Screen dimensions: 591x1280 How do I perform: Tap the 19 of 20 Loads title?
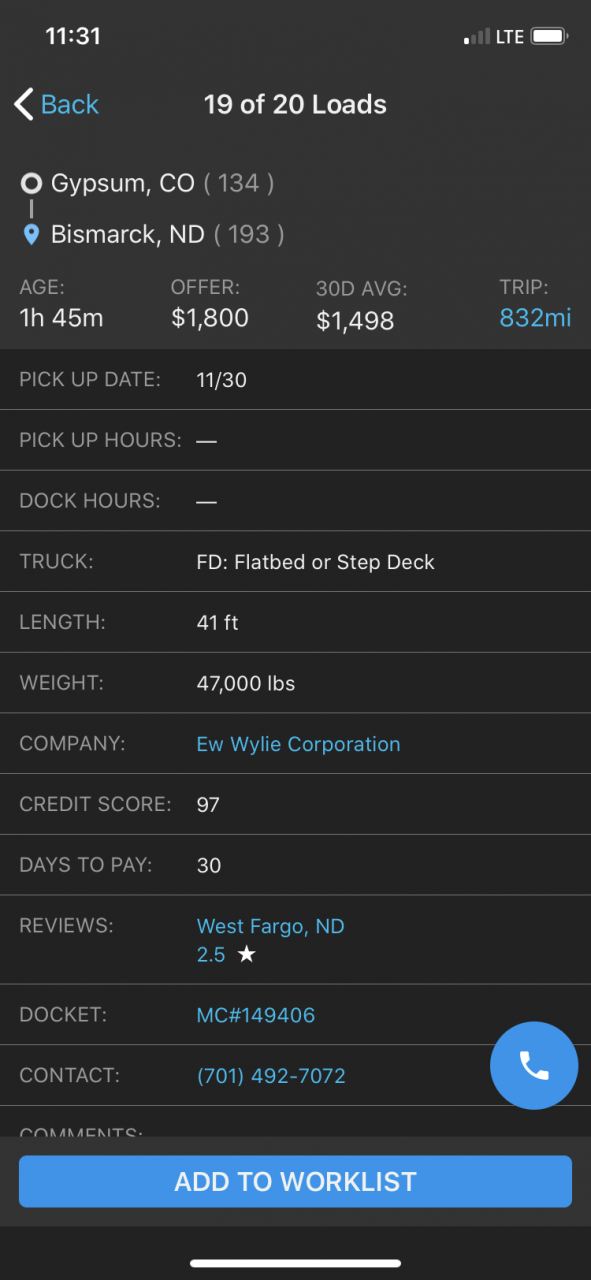point(295,104)
